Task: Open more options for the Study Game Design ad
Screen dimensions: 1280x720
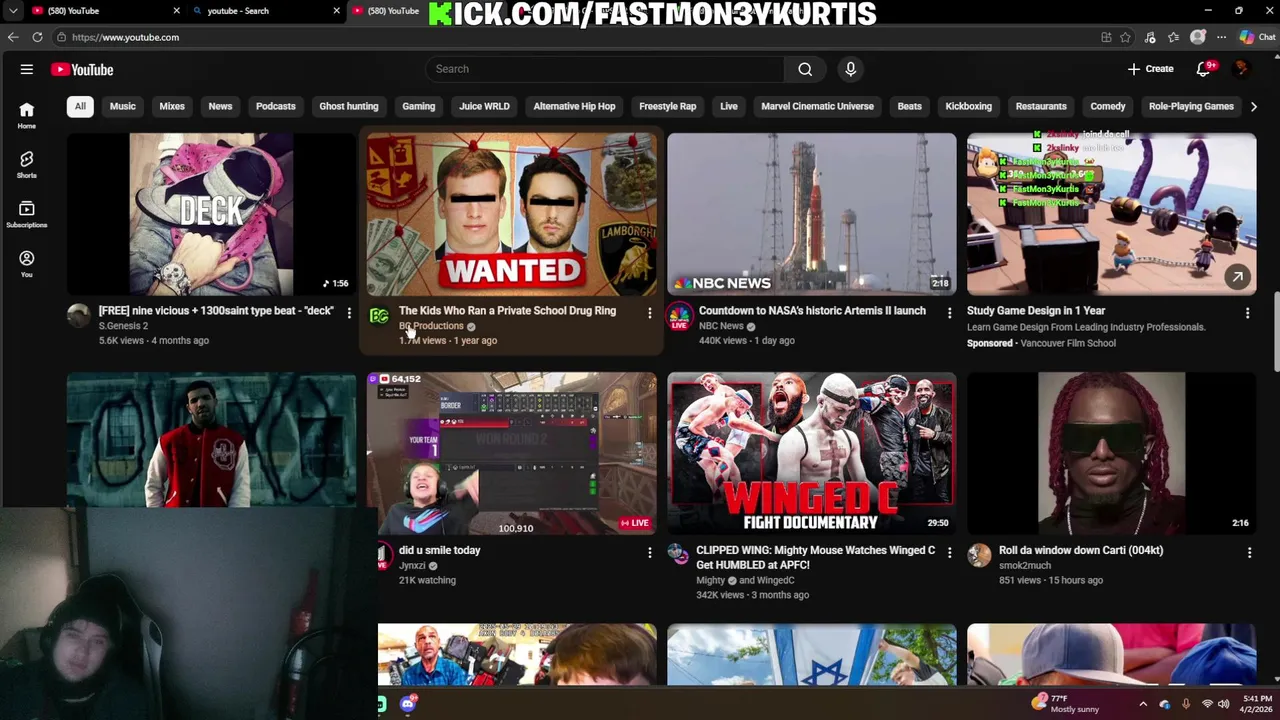Action: pyautogui.click(x=1247, y=314)
